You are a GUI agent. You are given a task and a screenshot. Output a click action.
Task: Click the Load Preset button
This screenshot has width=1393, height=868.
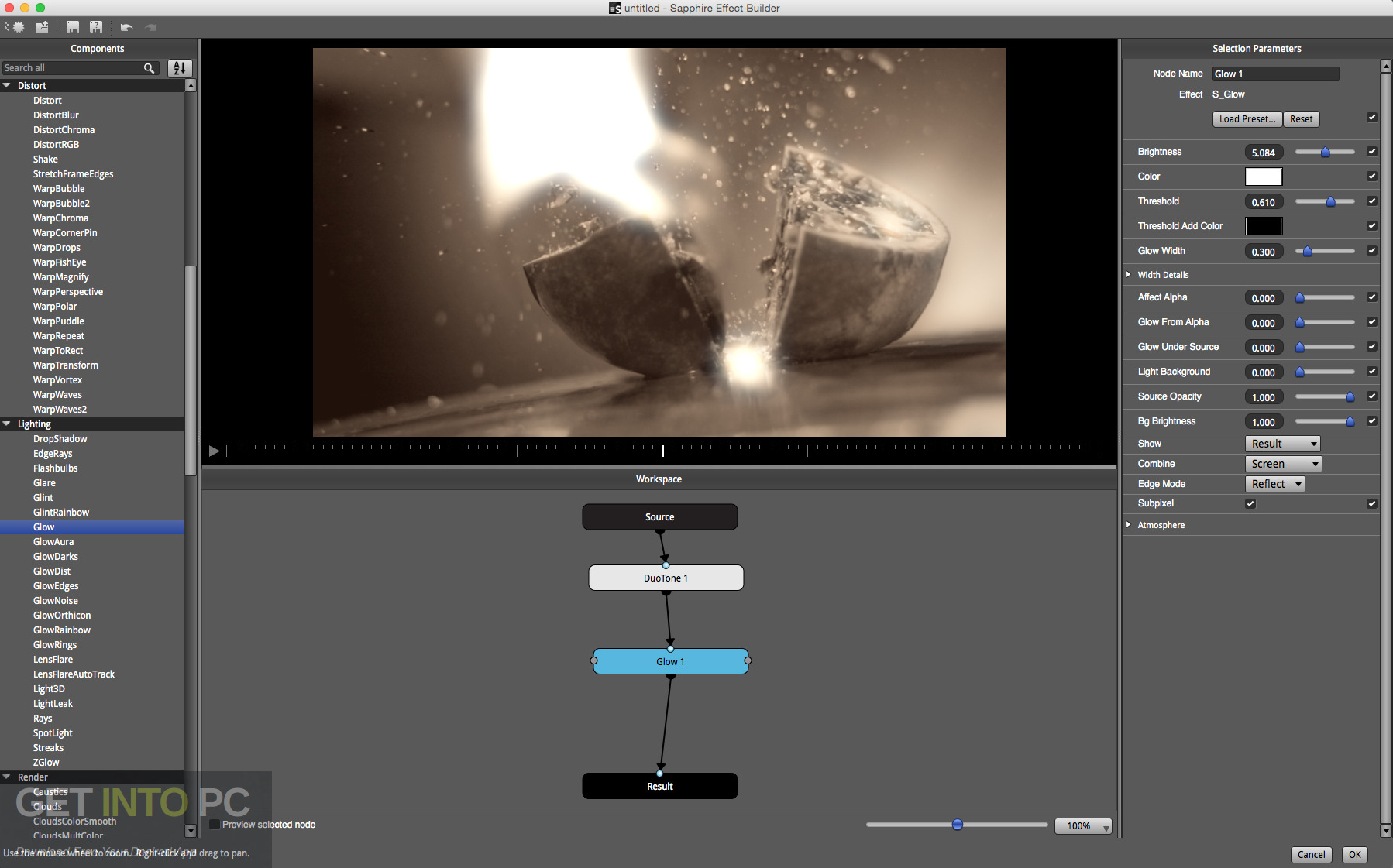1247,119
